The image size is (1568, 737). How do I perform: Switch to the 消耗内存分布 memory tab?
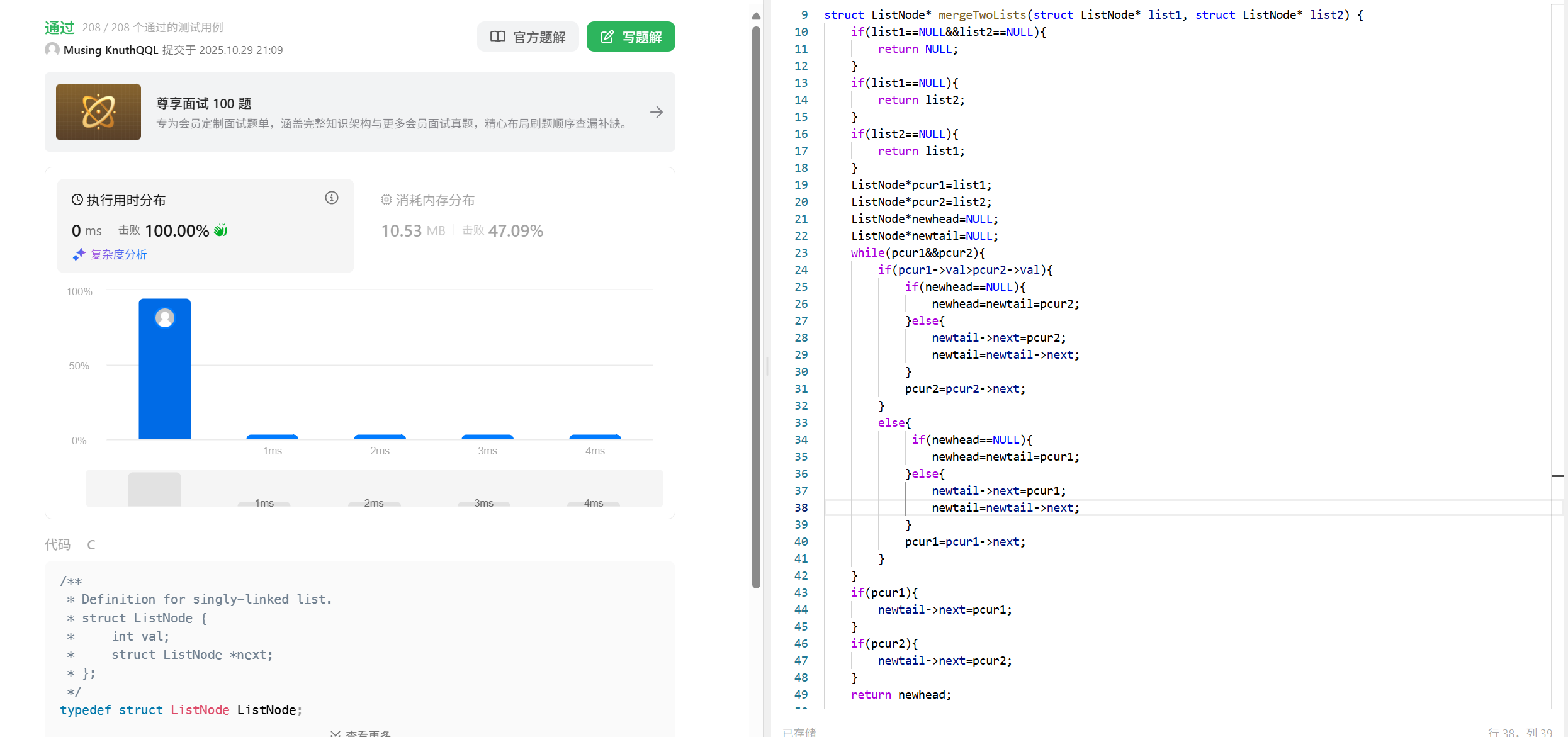coord(435,200)
